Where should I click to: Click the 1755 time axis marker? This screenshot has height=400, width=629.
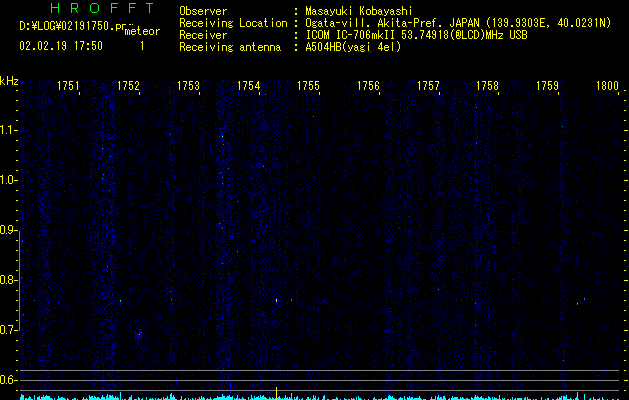[308, 86]
